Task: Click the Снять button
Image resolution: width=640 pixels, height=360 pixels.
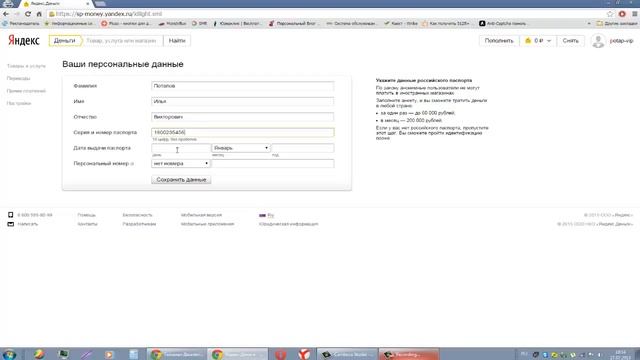Action: pos(570,41)
